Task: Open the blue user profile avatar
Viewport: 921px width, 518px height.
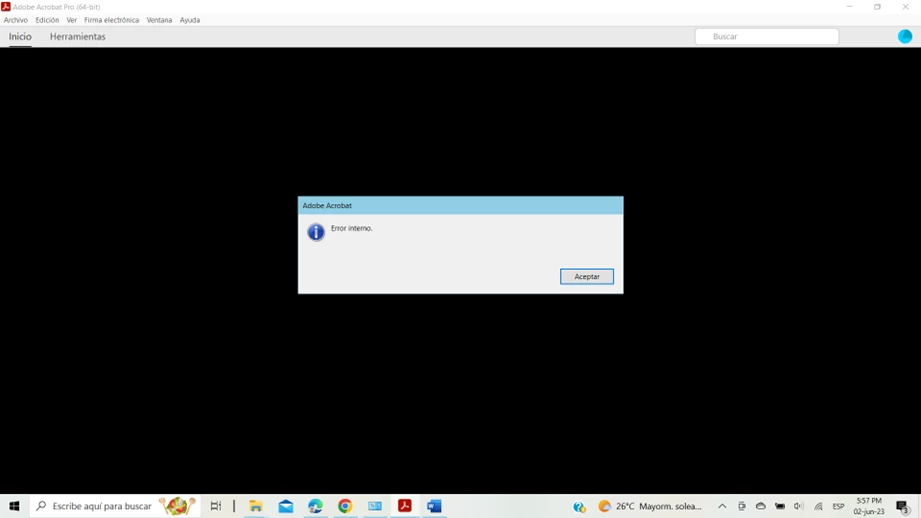Action: (905, 36)
